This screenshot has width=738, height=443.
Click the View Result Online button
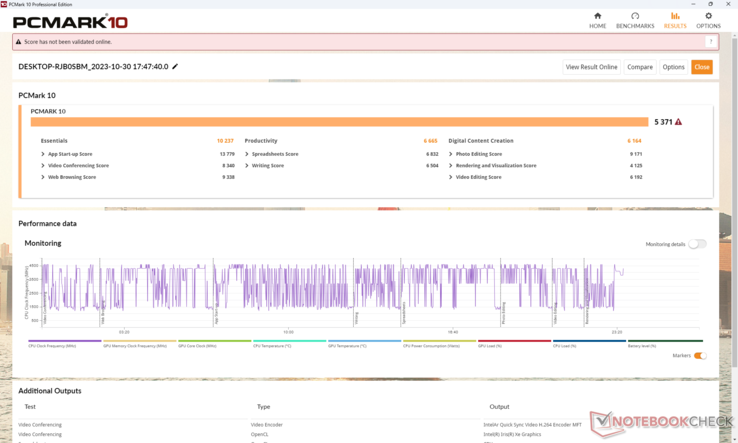pos(591,67)
